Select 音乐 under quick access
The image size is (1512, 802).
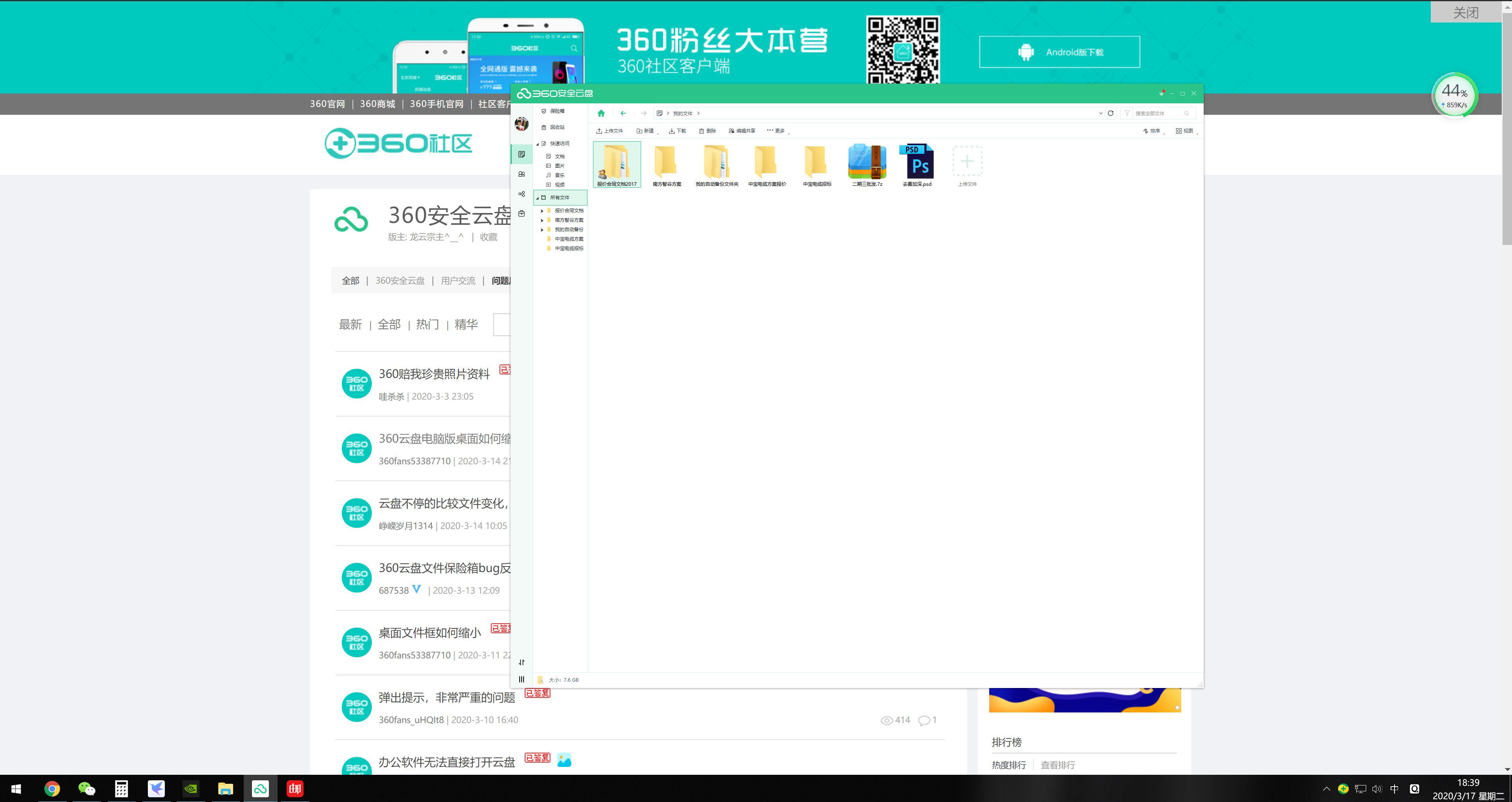click(x=555, y=176)
